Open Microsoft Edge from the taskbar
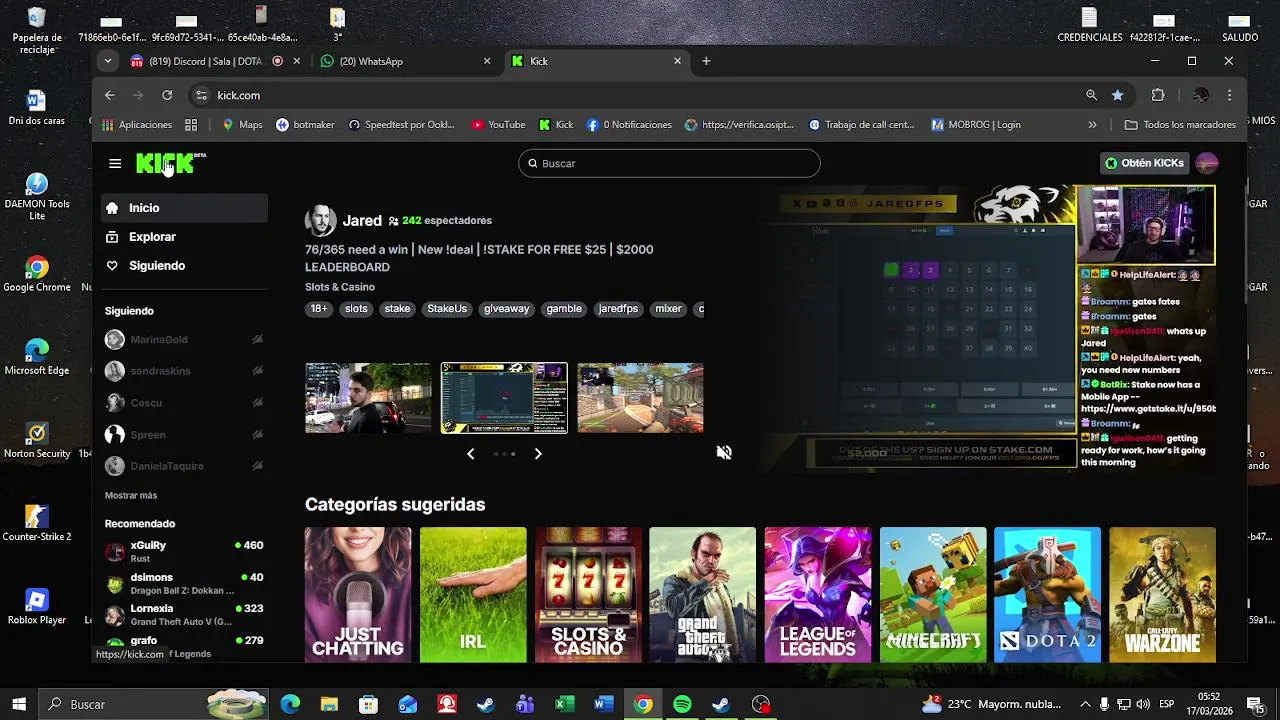Image resolution: width=1280 pixels, height=720 pixels. (x=290, y=704)
